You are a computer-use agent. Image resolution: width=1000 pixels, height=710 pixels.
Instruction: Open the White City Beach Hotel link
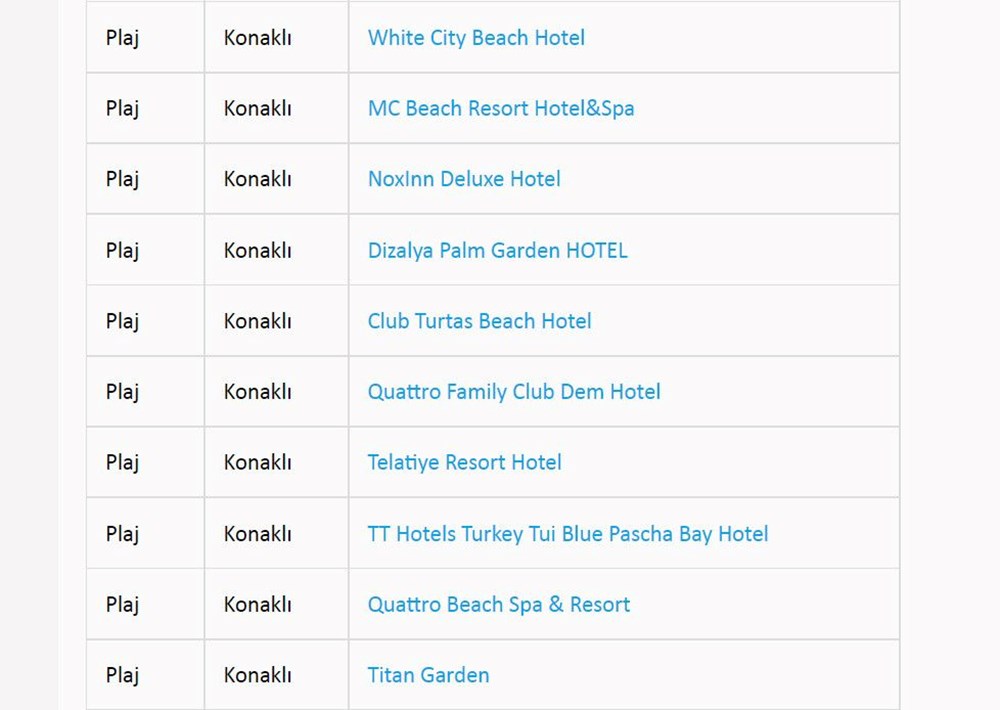(x=476, y=38)
